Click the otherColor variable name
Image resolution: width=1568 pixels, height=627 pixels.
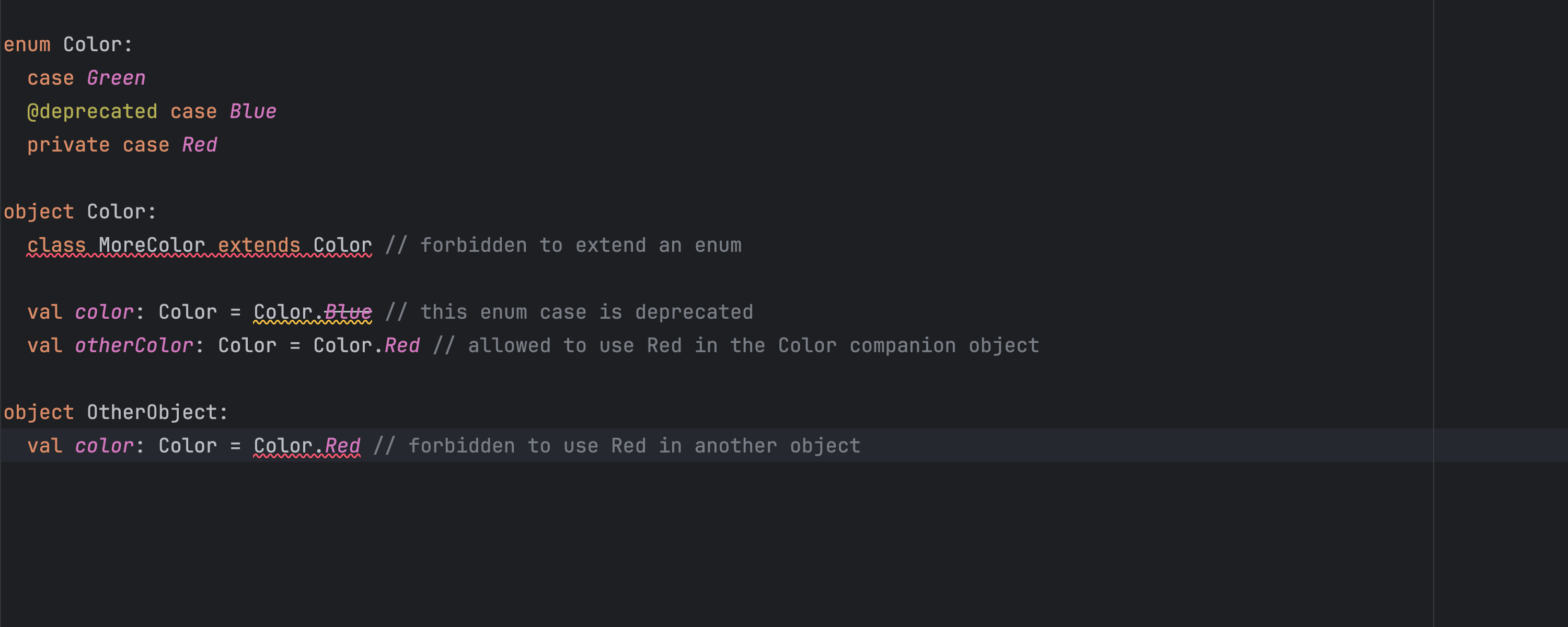point(134,346)
